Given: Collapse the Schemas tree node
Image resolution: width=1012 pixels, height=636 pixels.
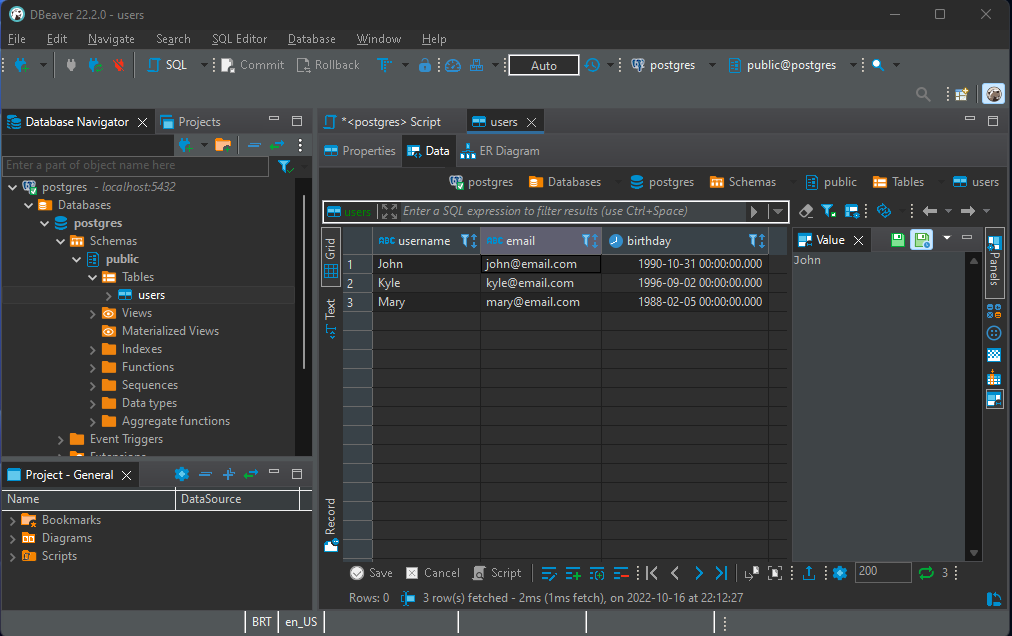Looking at the screenshot, I should pyautogui.click(x=61, y=241).
